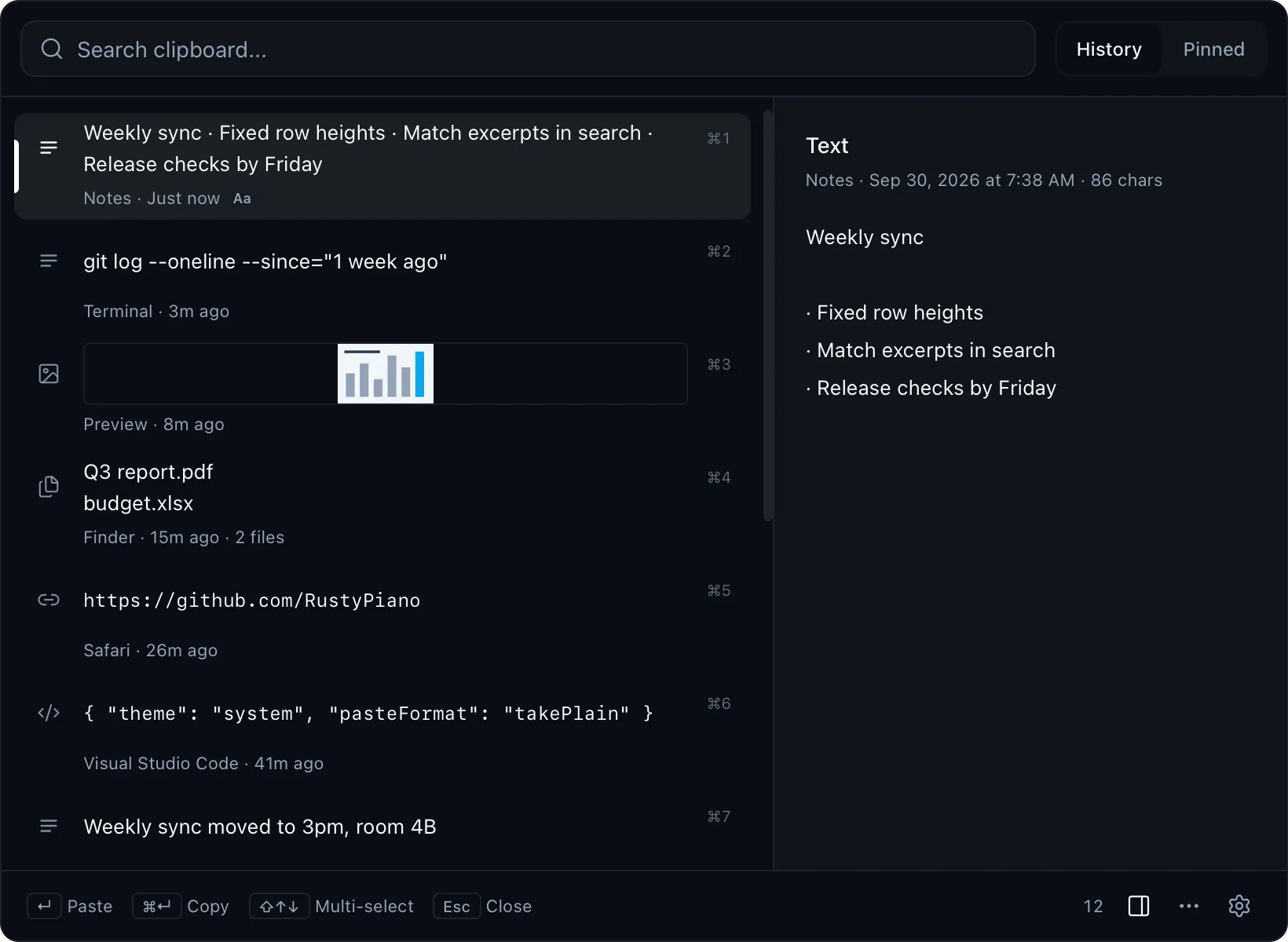Click the Text heading in preview pane
Viewport: 1288px width, 942px height.
coord(827,145)
